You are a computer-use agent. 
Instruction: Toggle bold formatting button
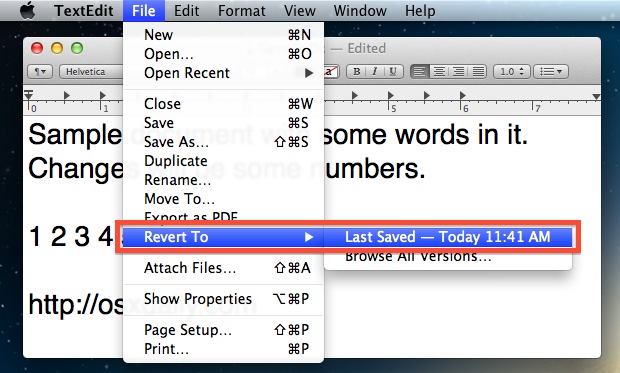(x=356, y=72)
